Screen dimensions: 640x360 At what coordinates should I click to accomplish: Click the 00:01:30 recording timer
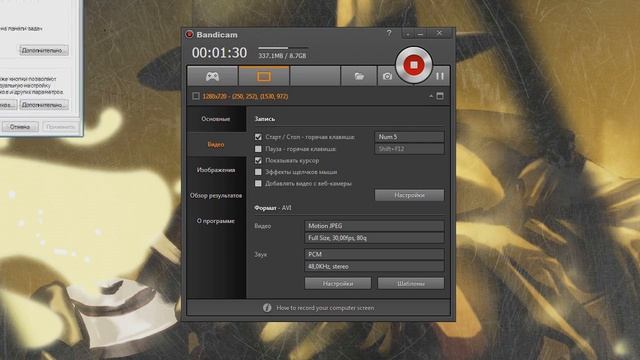pyautogui.click(x=219, y=53)
